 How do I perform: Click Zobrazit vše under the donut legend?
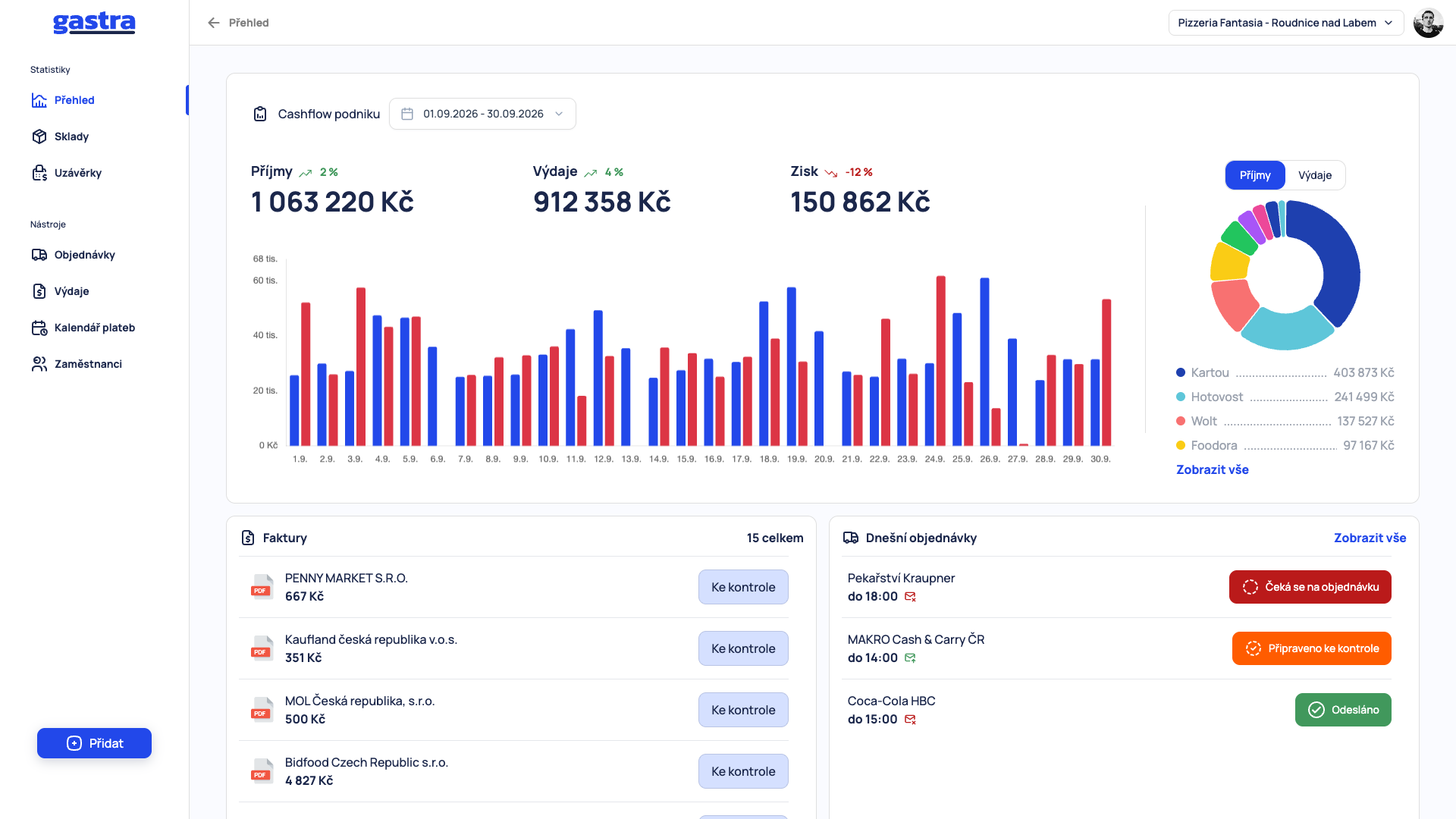pos(1212,469)
